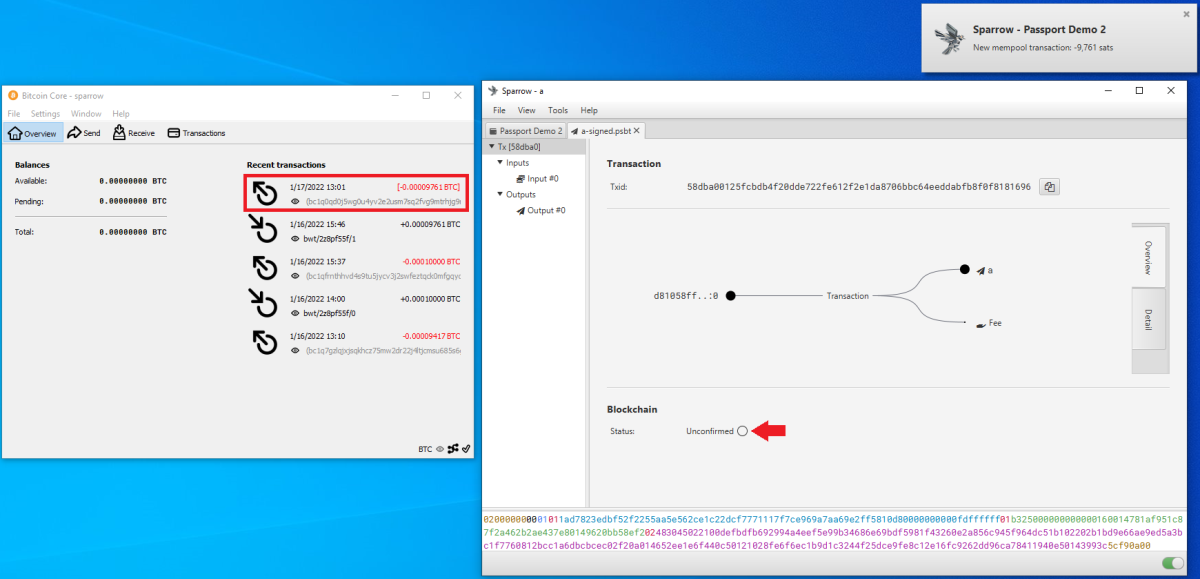Viewport: 1200px width, 579px height.
Task: Click the Output #0 plane icon in Sparrow tree
Action: [521, 211]
